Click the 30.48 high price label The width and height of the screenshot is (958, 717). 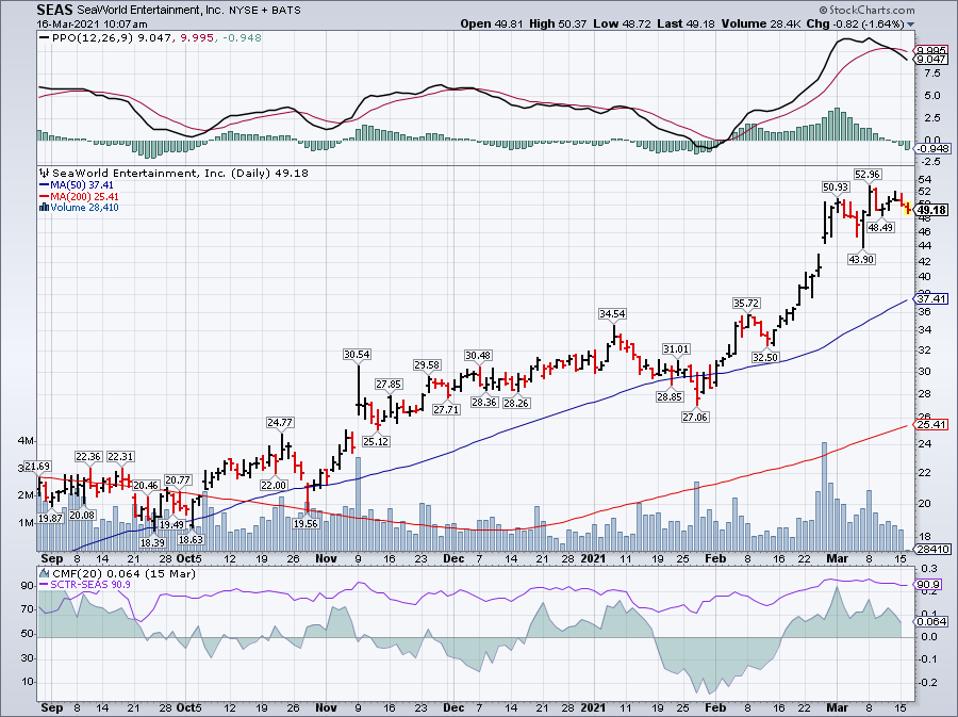pos(478,355)
